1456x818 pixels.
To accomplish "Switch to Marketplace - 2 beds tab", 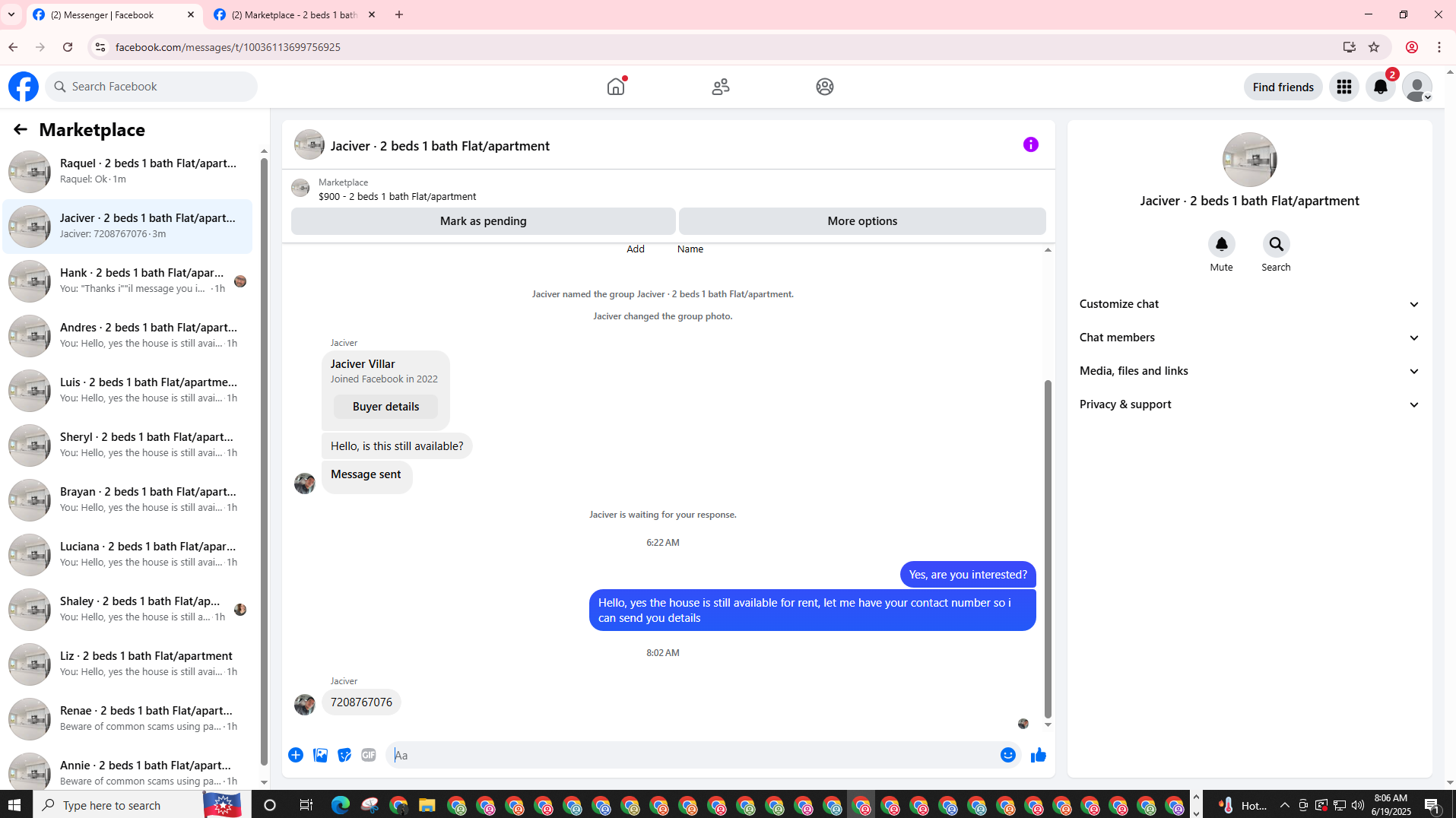I will pos(295,14).
